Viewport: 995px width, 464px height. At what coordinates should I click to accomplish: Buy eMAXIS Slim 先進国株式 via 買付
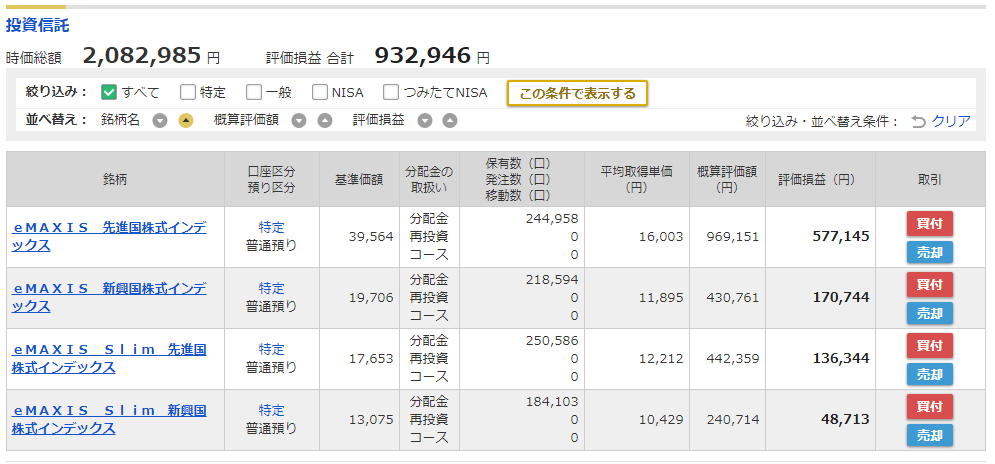coord(930,345)
